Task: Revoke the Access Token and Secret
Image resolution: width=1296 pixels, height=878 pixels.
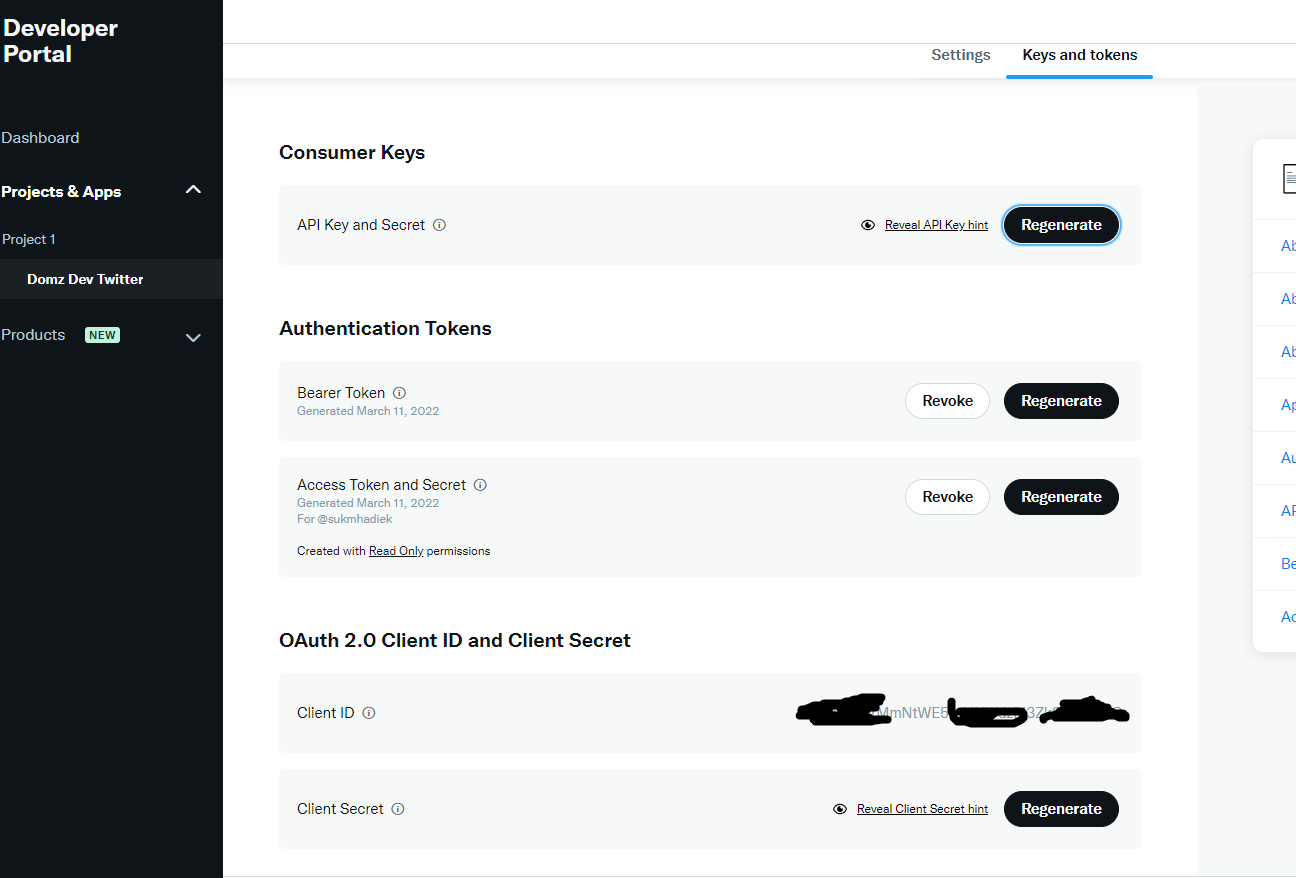Action: 947,497
